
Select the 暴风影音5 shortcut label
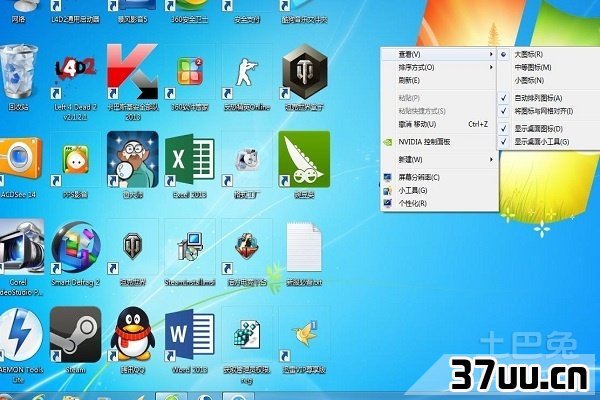click(132, 20)
